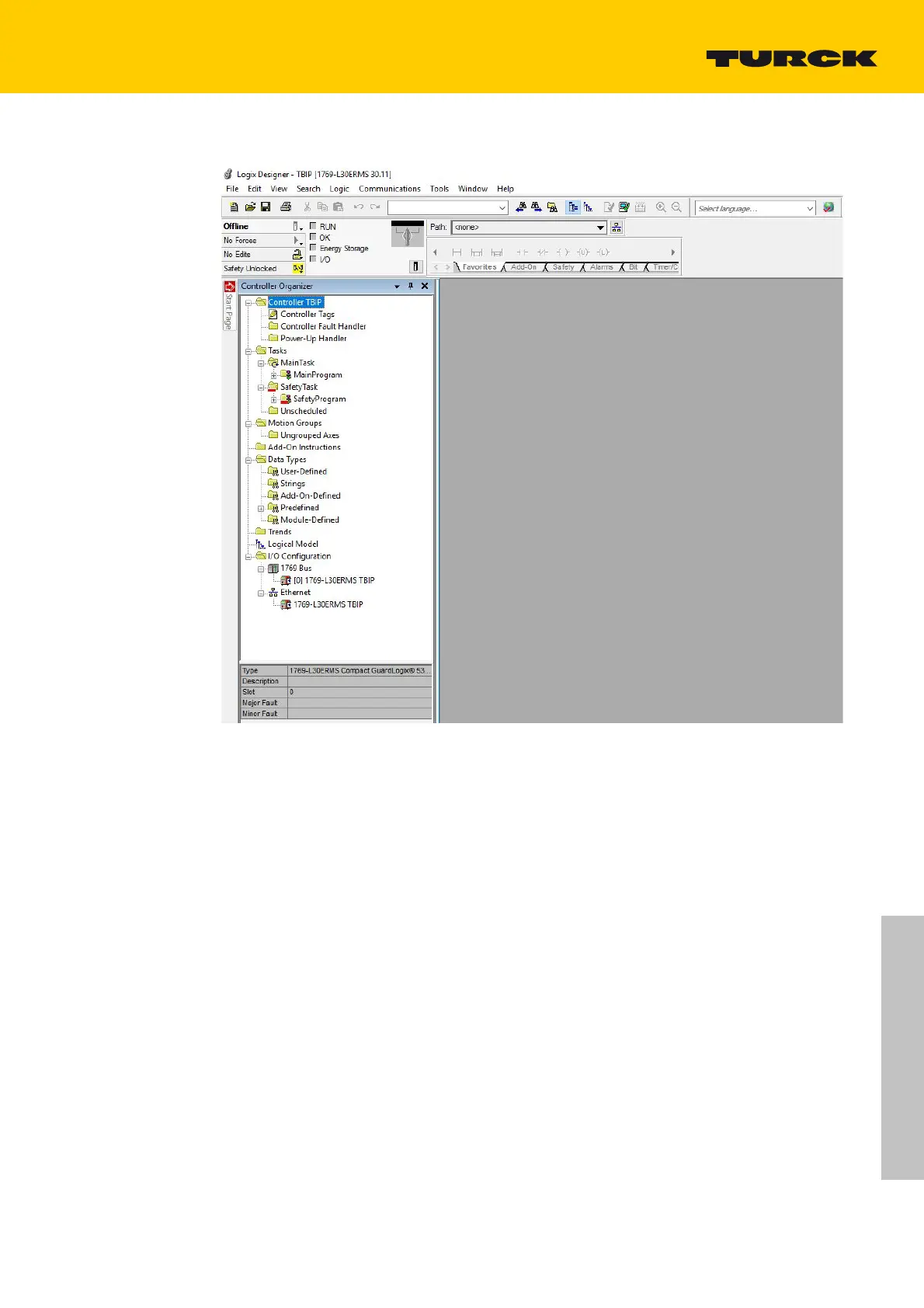
Task: Click the Find Next binoculars icon
Action: pyautogui.click(x=537, y=207)
